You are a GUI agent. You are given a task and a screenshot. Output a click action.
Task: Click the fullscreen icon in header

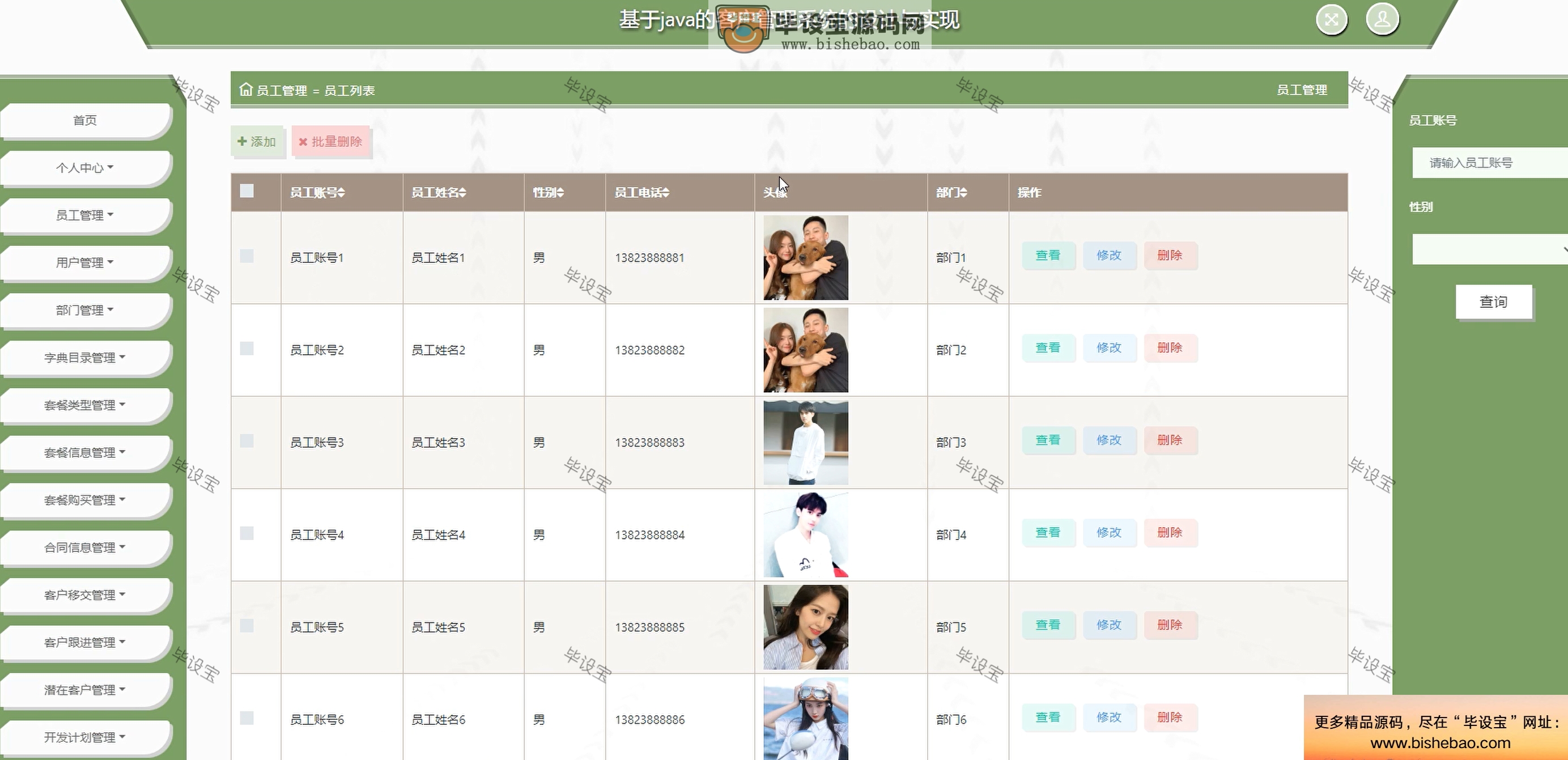[x=1331, y=19]
